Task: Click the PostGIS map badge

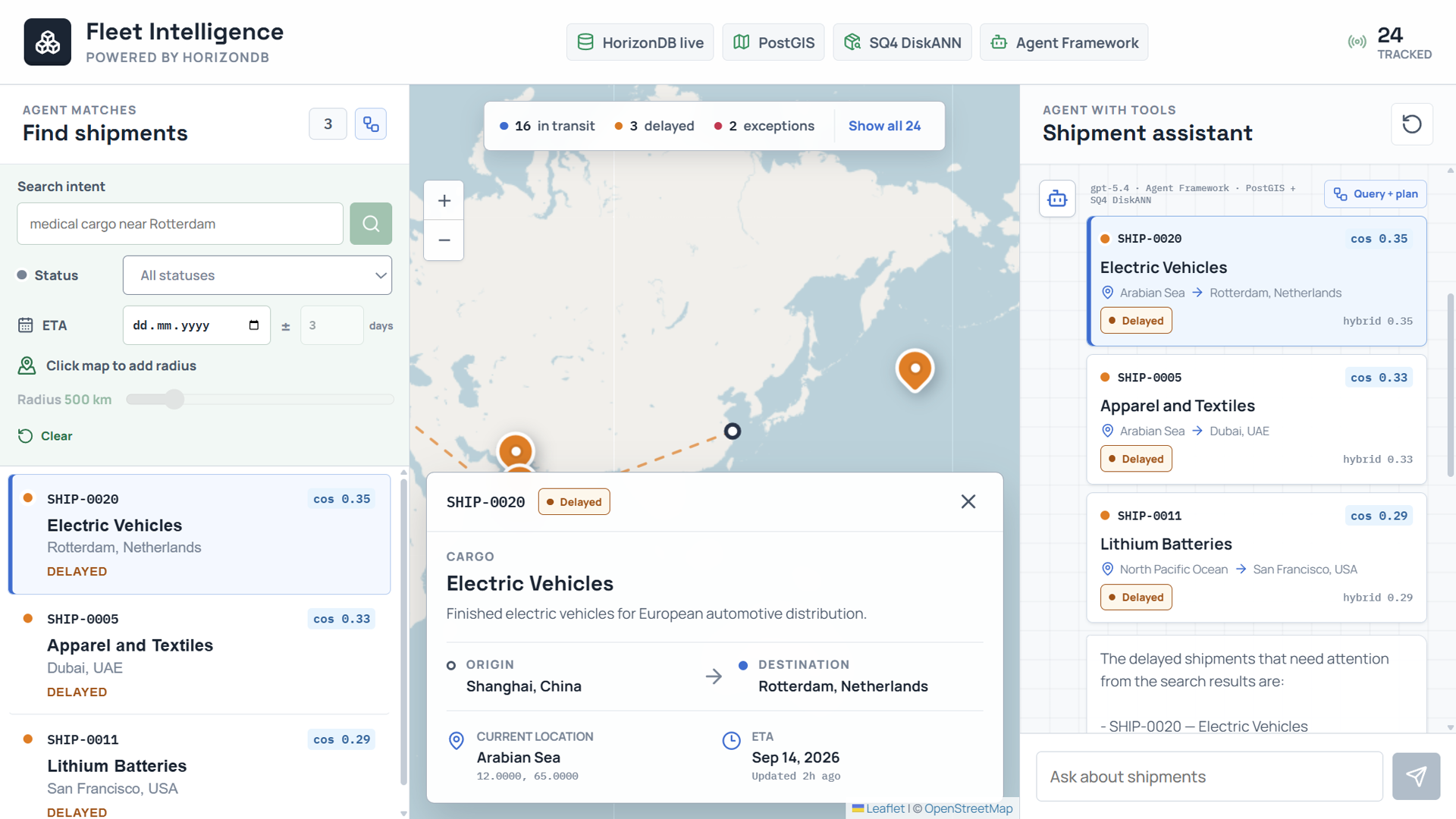Action: coord(773,42)
